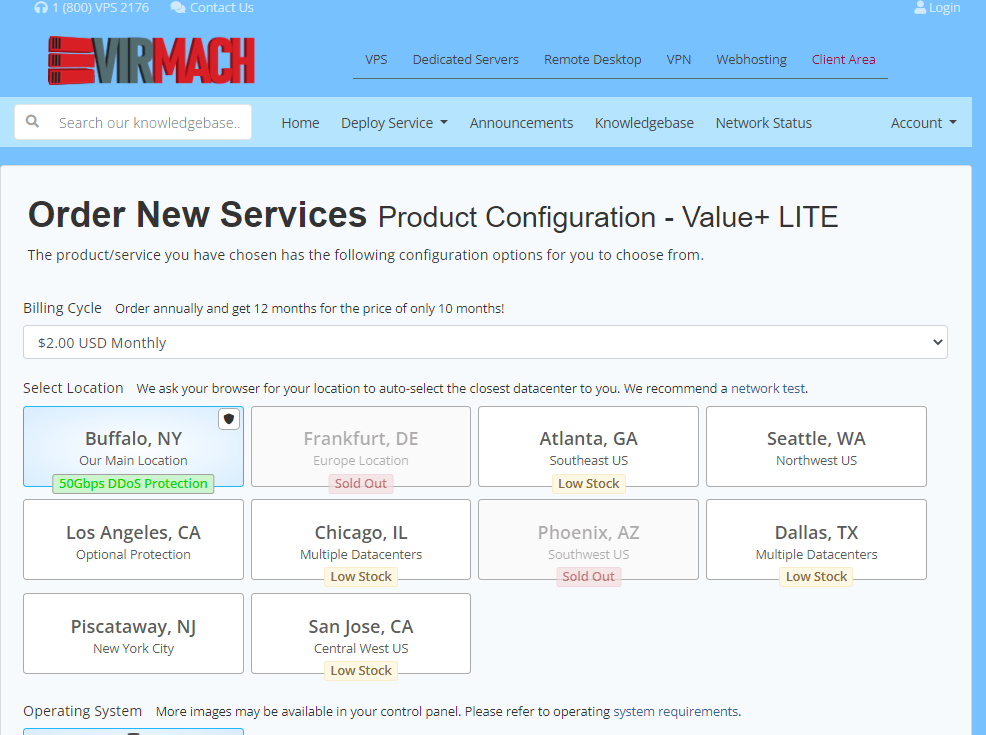Screen dimensions: 986x735
Task: Select the Seattle, WA location
Action: (x=816, y=446)
